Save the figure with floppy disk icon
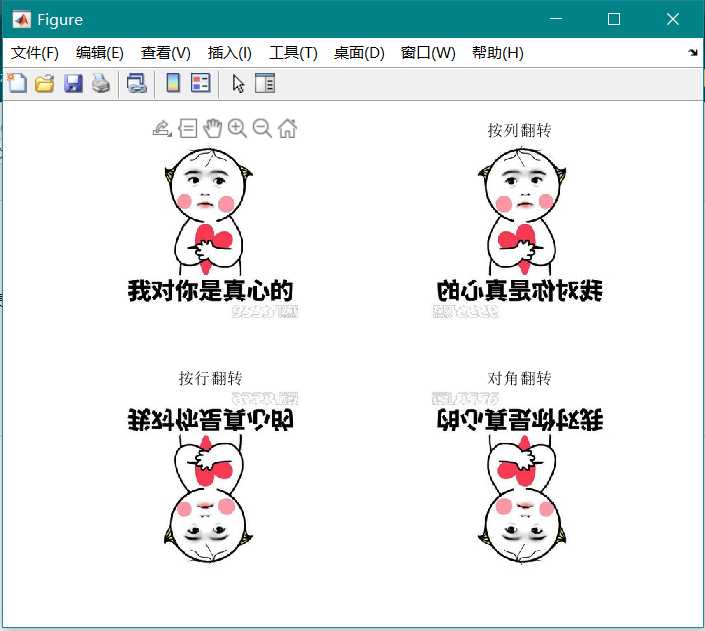The image size is (705, 631). point(73,84)
